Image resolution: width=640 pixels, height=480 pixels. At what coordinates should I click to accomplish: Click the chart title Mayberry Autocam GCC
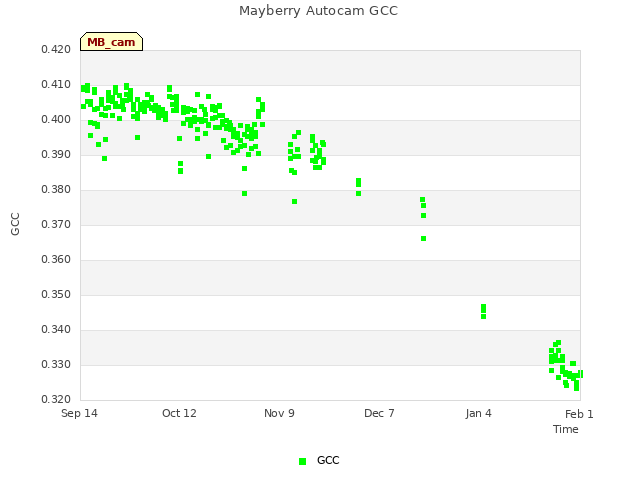coord(318,11)
